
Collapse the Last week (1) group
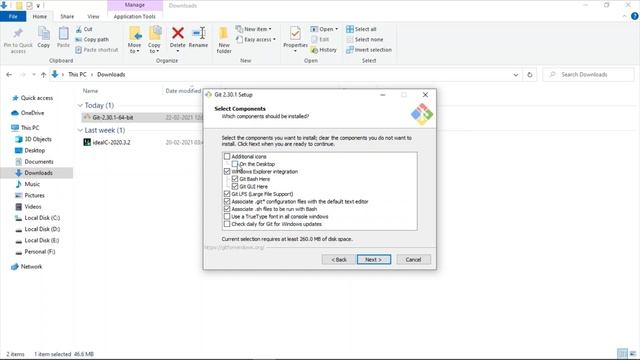click(x=80, y=131)
